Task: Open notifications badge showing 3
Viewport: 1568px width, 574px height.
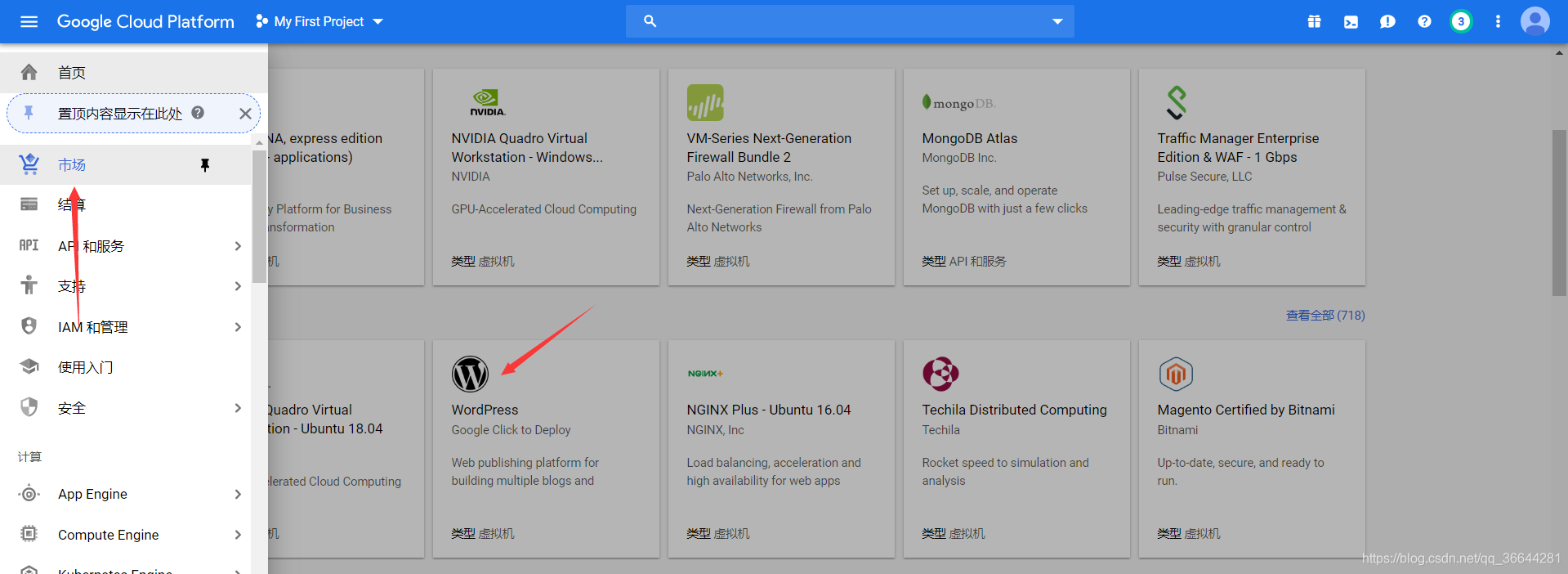Action: click(x=1461, y=21)
